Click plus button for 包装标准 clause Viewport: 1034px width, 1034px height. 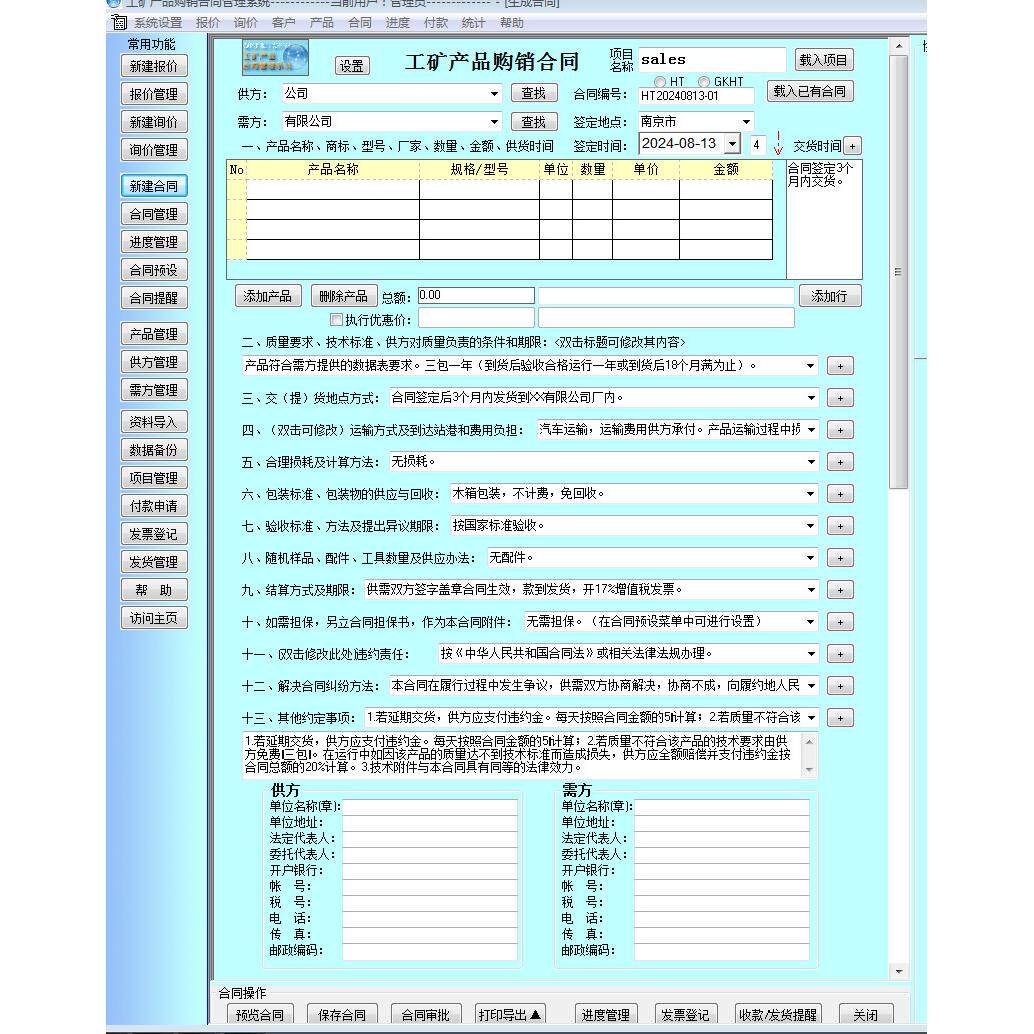point(840,495)
